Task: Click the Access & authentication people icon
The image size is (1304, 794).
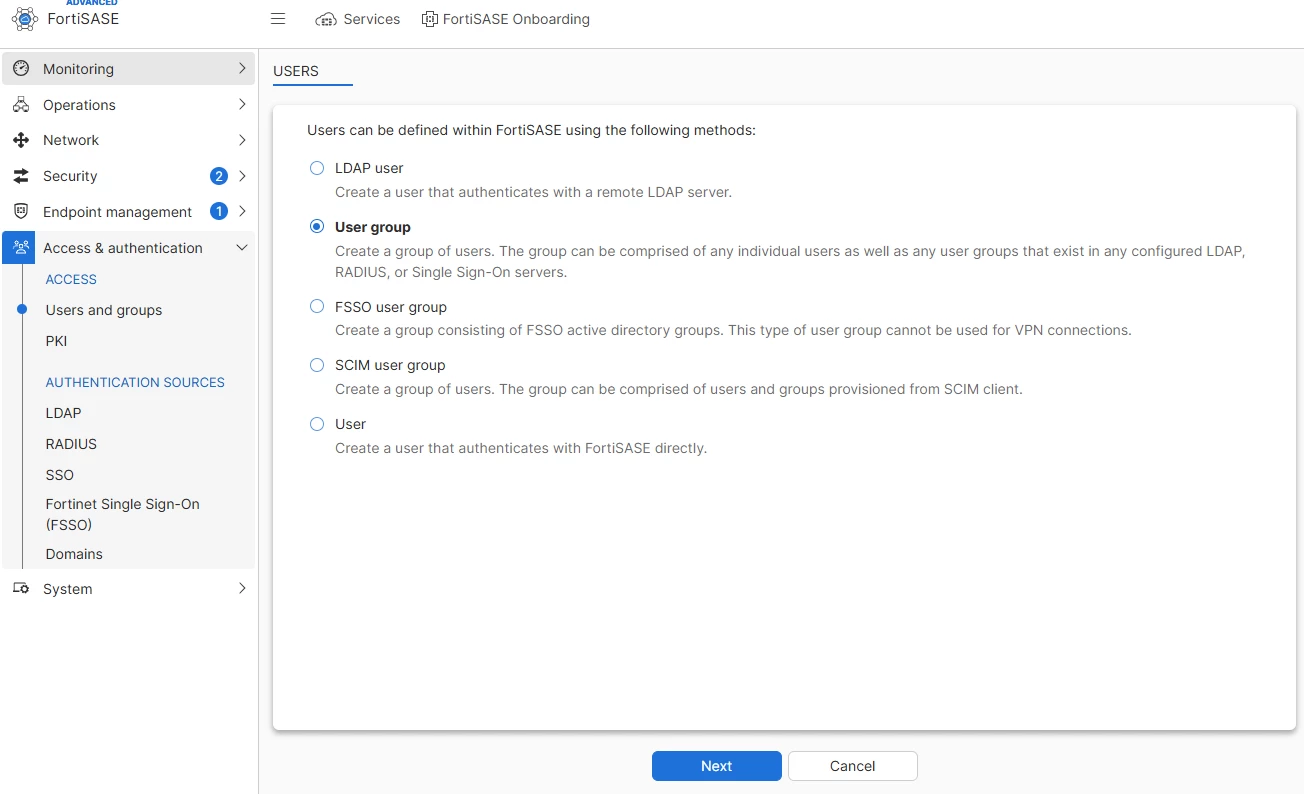Action: (21, 248)
